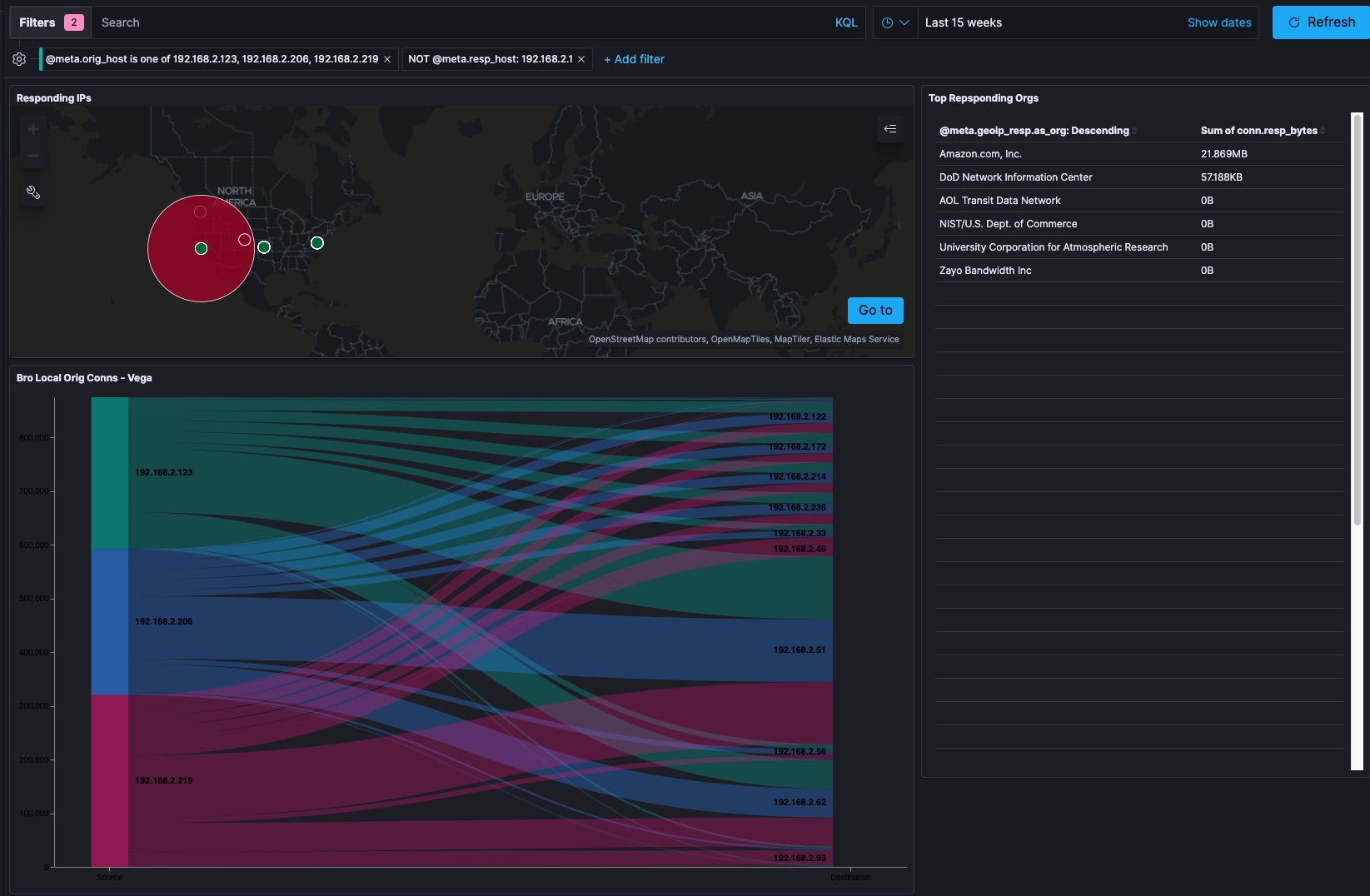Select the Amazon.com, Inc. row
The image size is (1370, 896).
tap(1139, 154)
